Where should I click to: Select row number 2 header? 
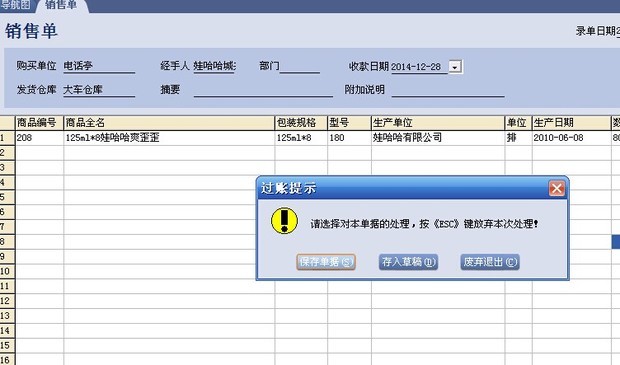[7, 153]
